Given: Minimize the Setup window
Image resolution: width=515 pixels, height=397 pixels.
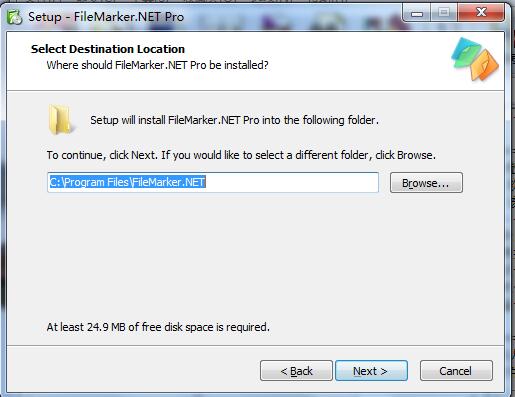Looking at the screenshot, I should tap(417, 13).
